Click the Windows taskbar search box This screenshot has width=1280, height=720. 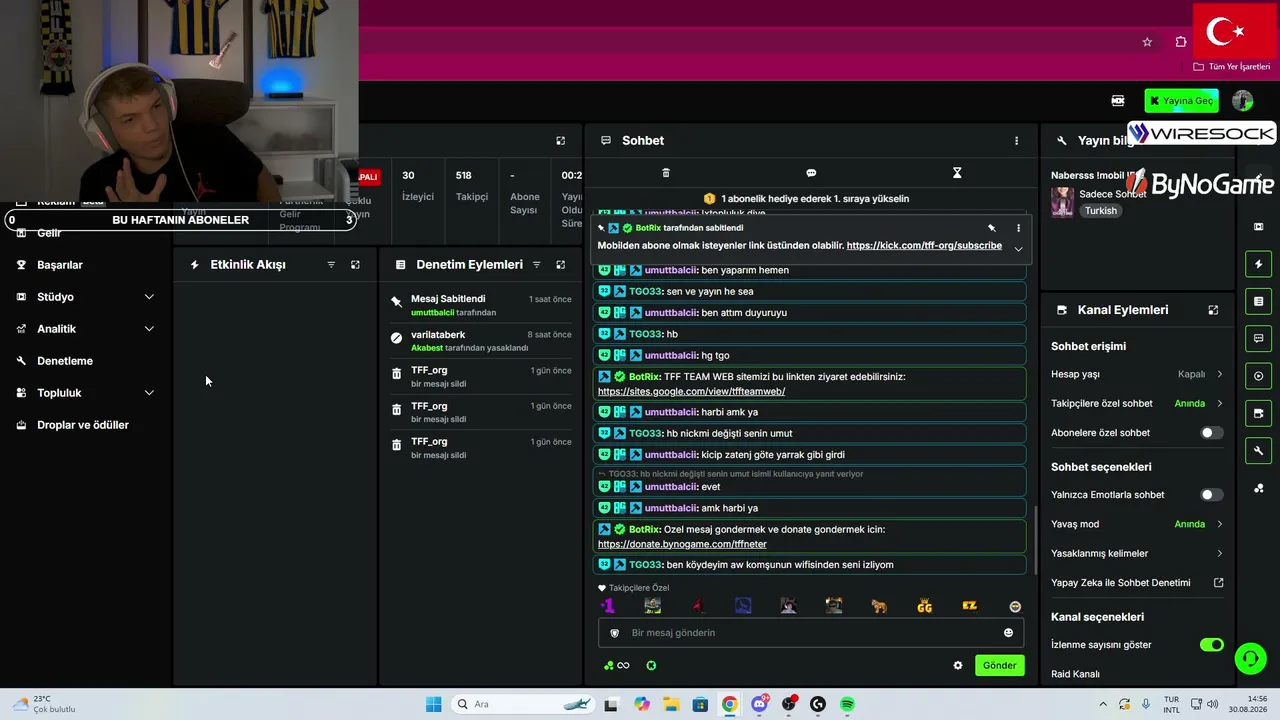click(522, 704)
